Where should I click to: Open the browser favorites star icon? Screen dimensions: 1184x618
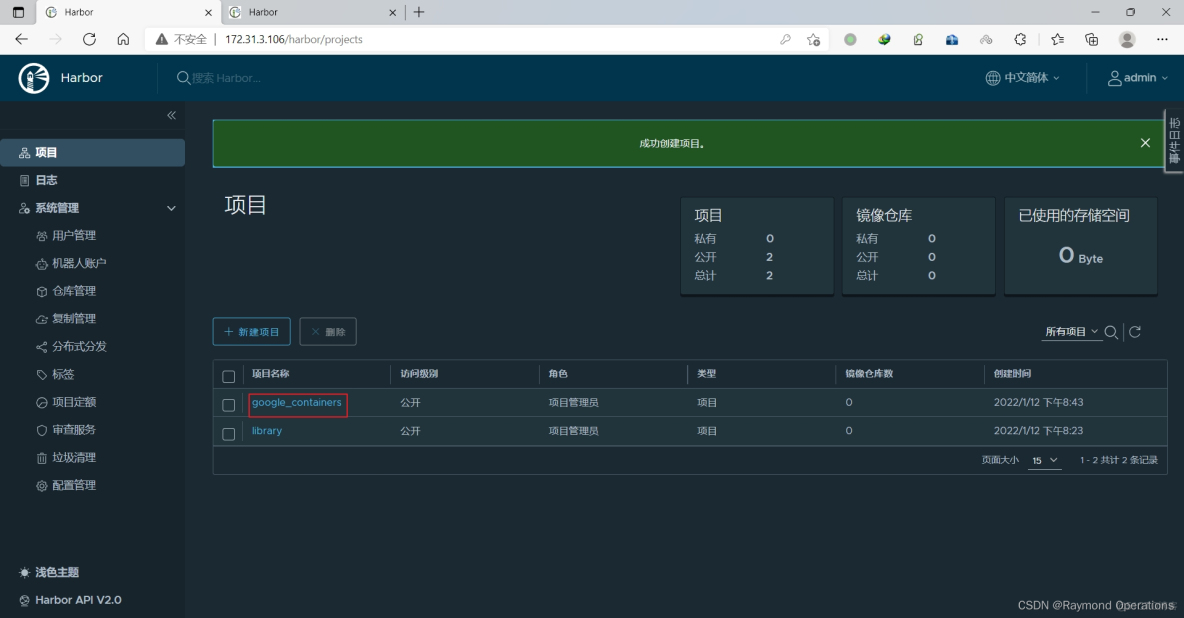1057,39
